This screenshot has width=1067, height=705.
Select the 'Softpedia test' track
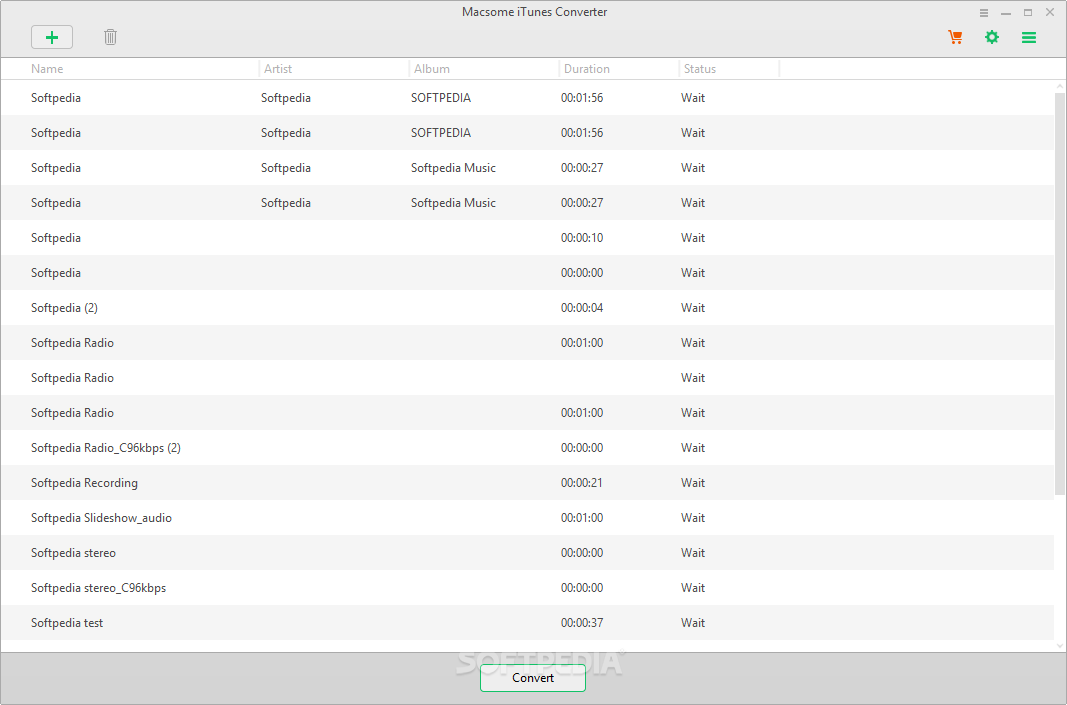point(527,623)
